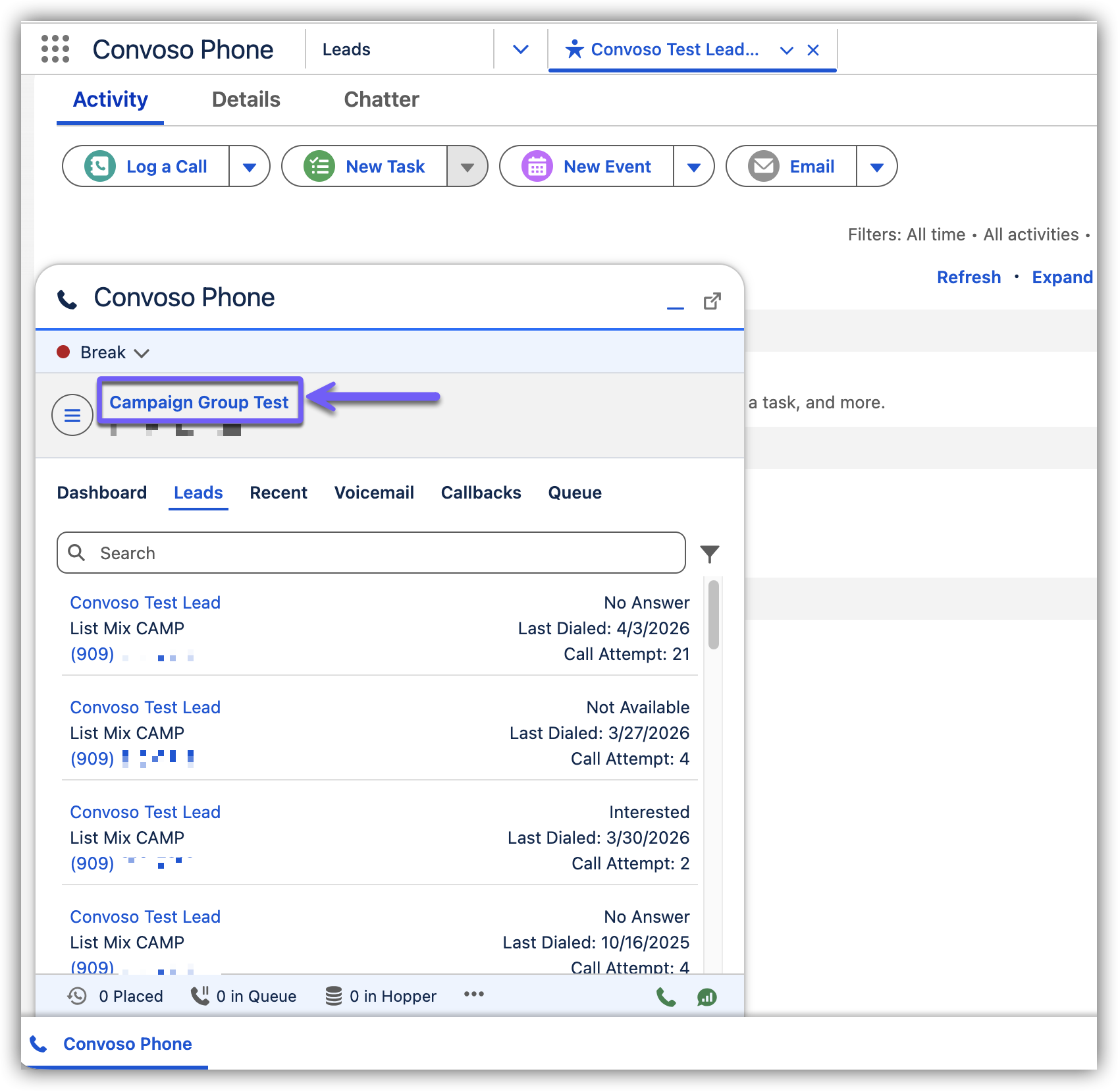Open the app launcher grid icon

pyautogui.click(x=55, y=49)
